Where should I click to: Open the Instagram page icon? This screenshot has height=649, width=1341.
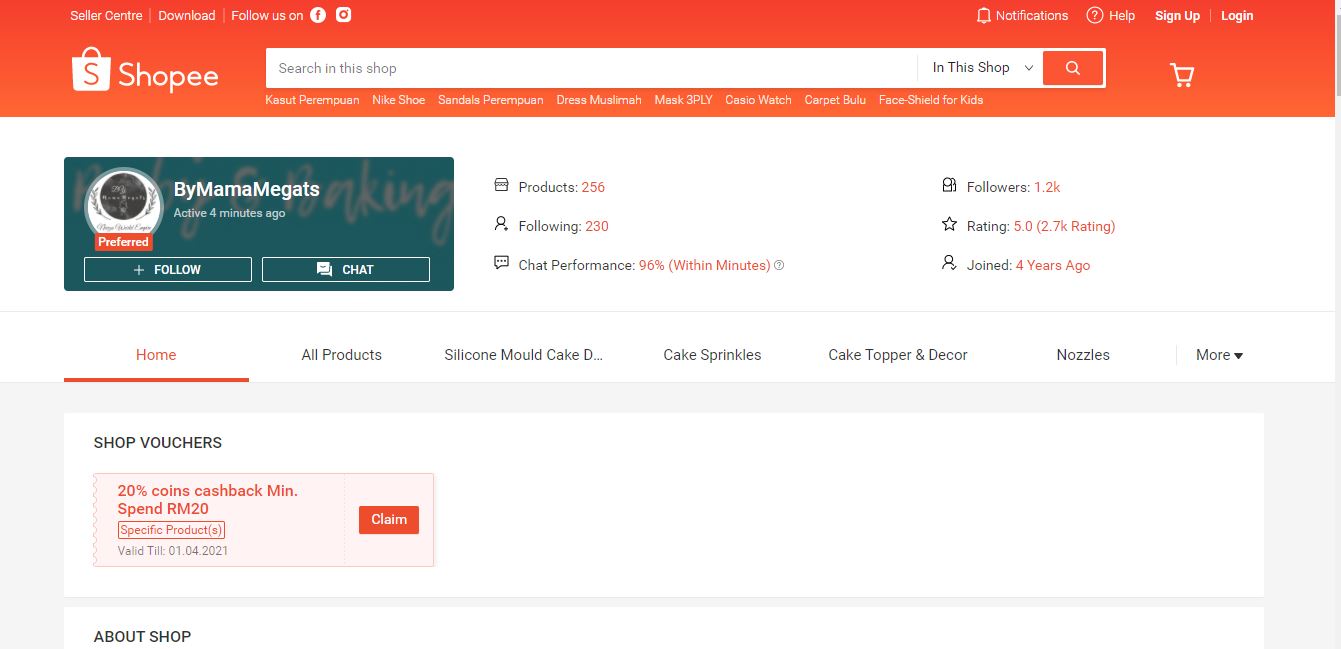coord(343,15)
